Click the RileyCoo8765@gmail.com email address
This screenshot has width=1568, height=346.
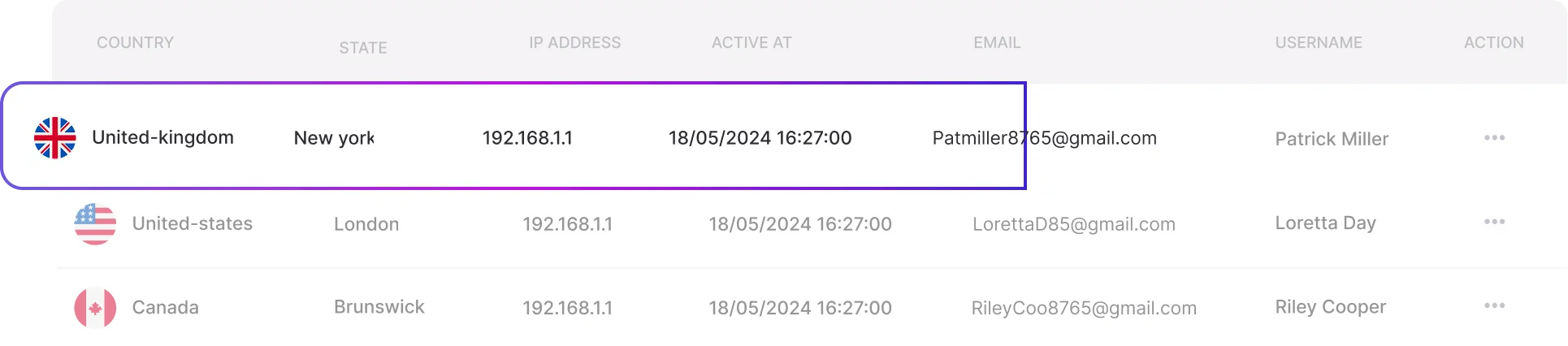pyautogui.click(x=1084, y=308)
